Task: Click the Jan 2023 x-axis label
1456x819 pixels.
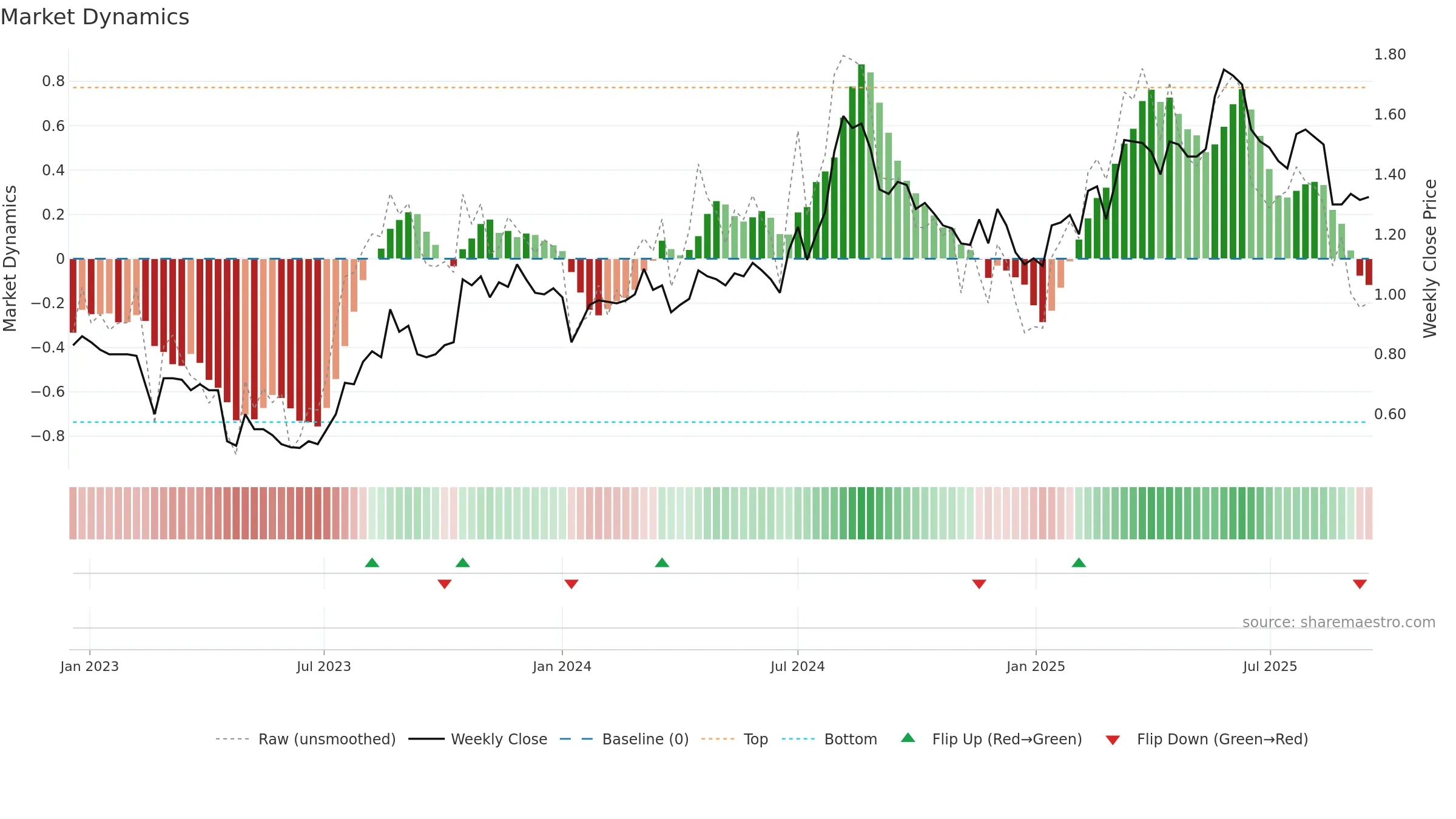Action: (90, 666)
